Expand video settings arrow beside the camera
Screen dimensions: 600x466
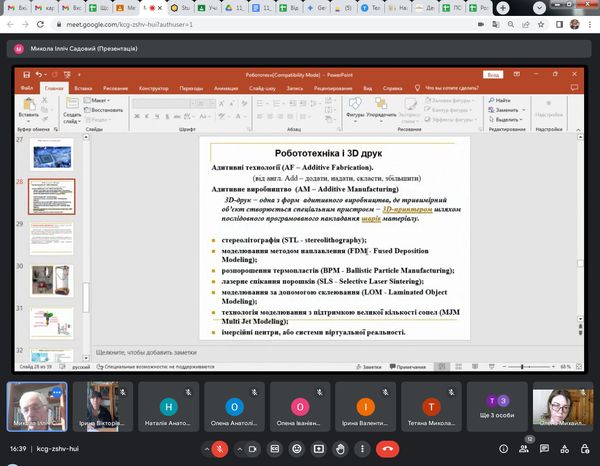point(242,450)
